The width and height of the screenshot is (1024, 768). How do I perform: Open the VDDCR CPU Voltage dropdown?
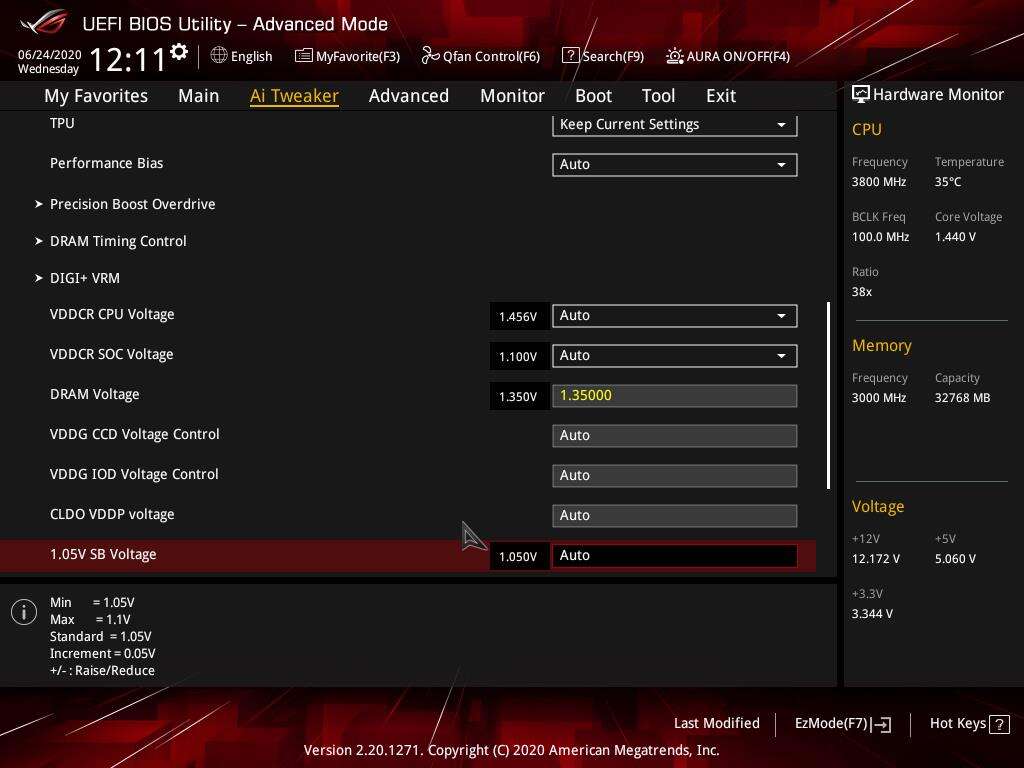[x=674, y=316]
